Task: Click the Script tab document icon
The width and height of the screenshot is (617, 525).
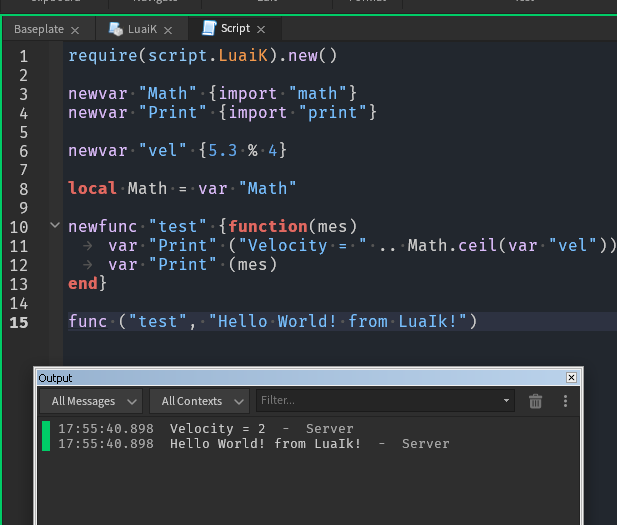Action: 208,29
